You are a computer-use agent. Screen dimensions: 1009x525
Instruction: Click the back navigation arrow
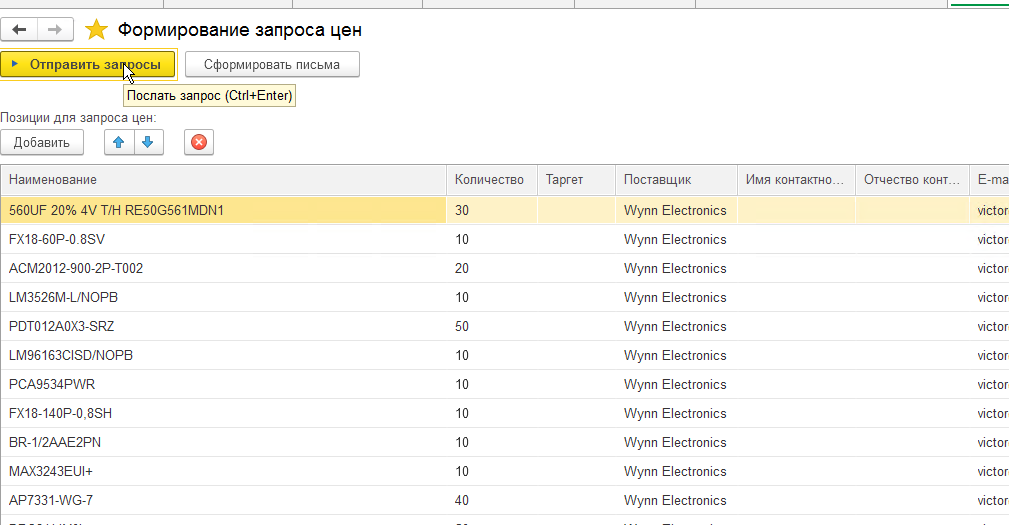pos(19,30)
